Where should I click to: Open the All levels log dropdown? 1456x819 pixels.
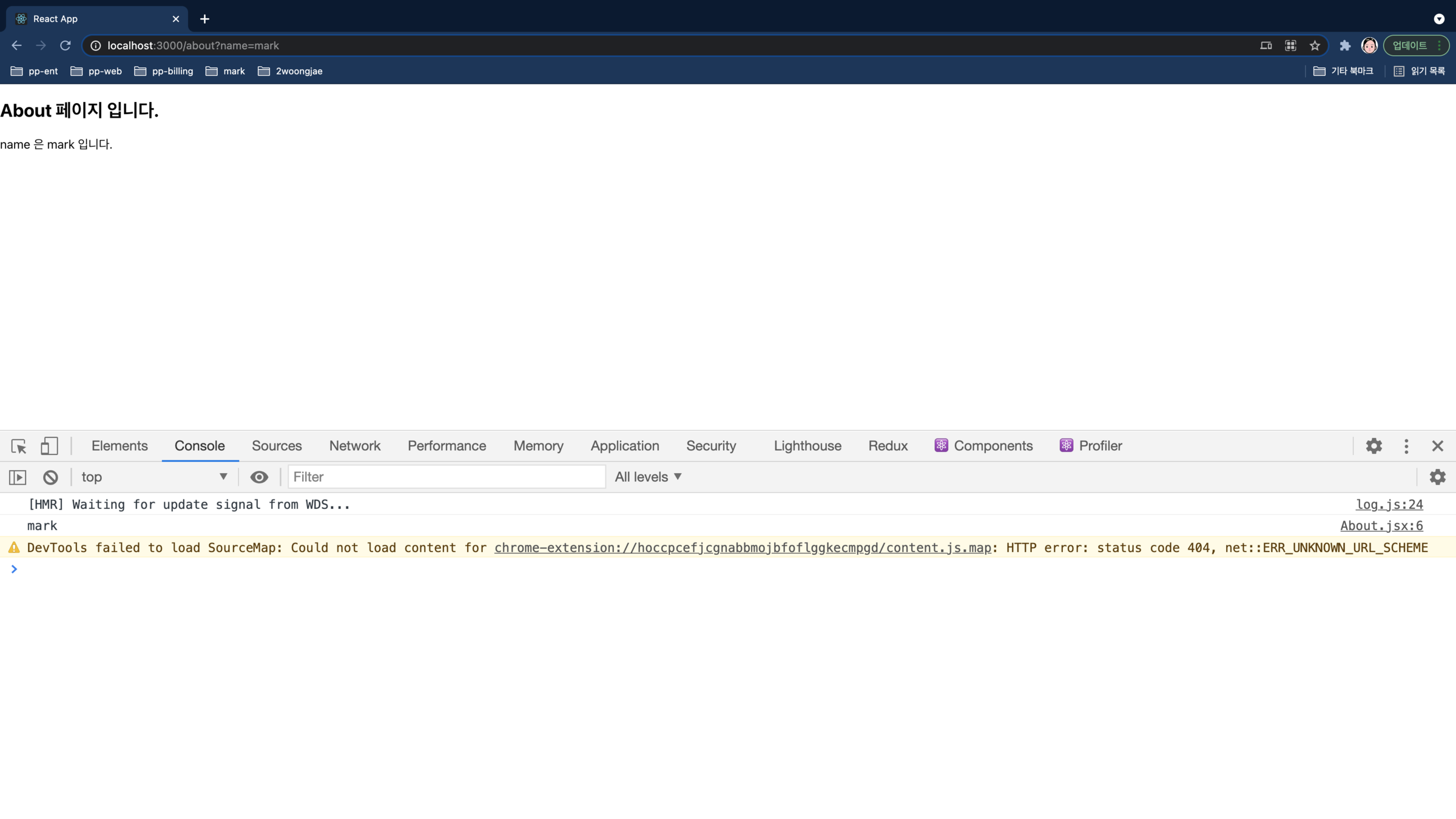[648, 477]
